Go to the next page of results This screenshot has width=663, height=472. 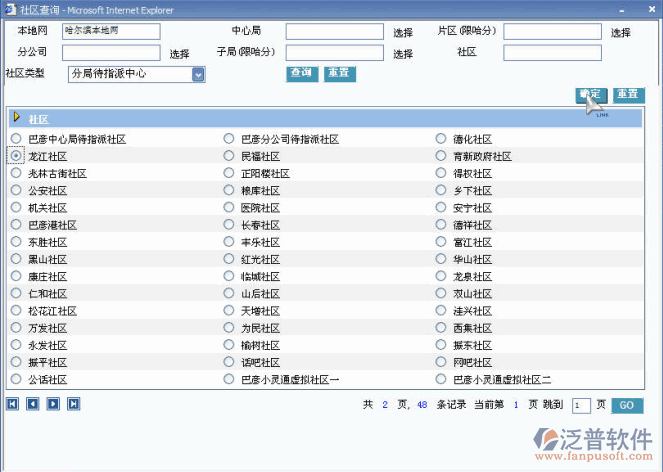tap(53, 404)
